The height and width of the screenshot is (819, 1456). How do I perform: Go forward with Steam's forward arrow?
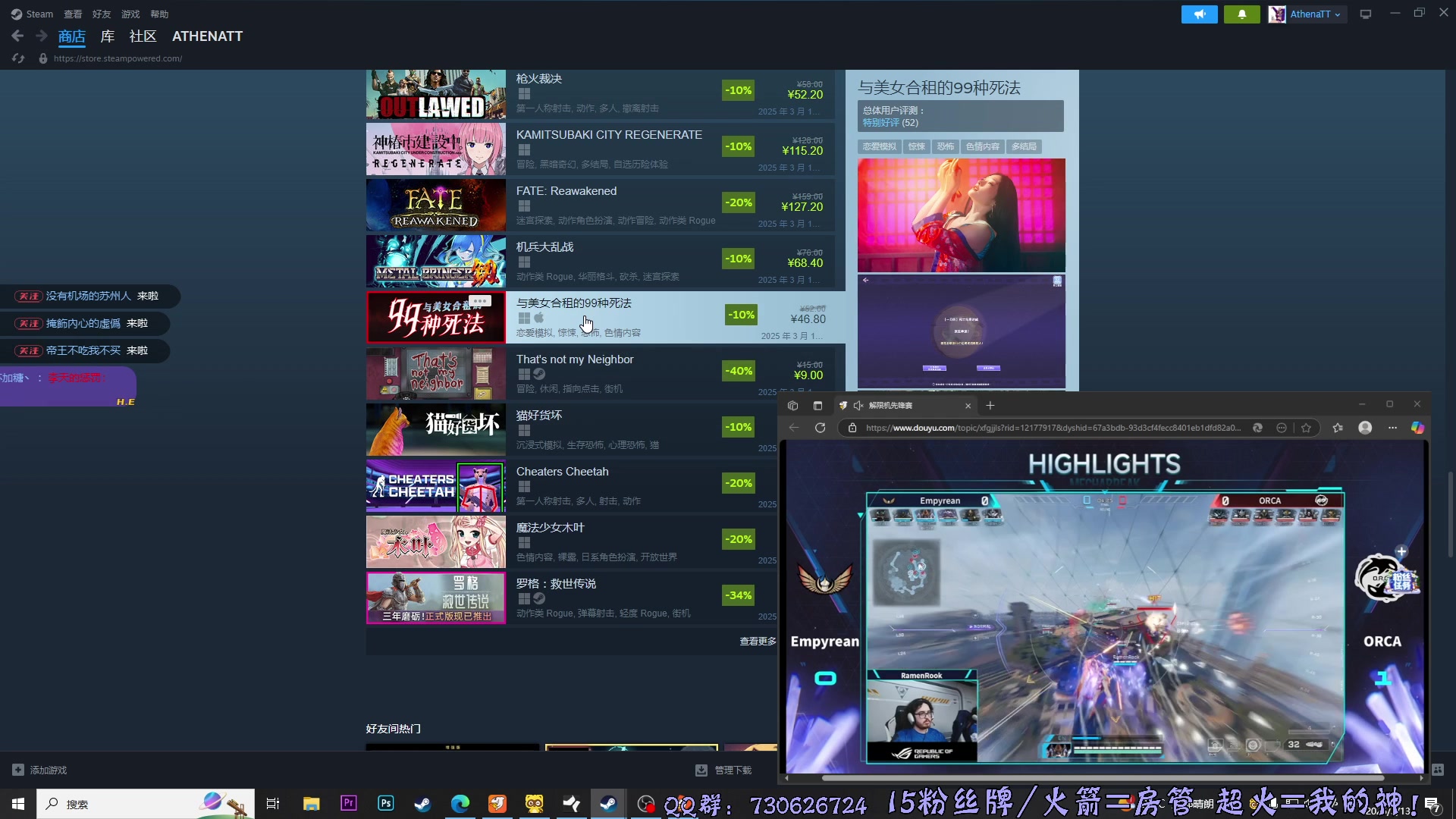tap(42, 36)
